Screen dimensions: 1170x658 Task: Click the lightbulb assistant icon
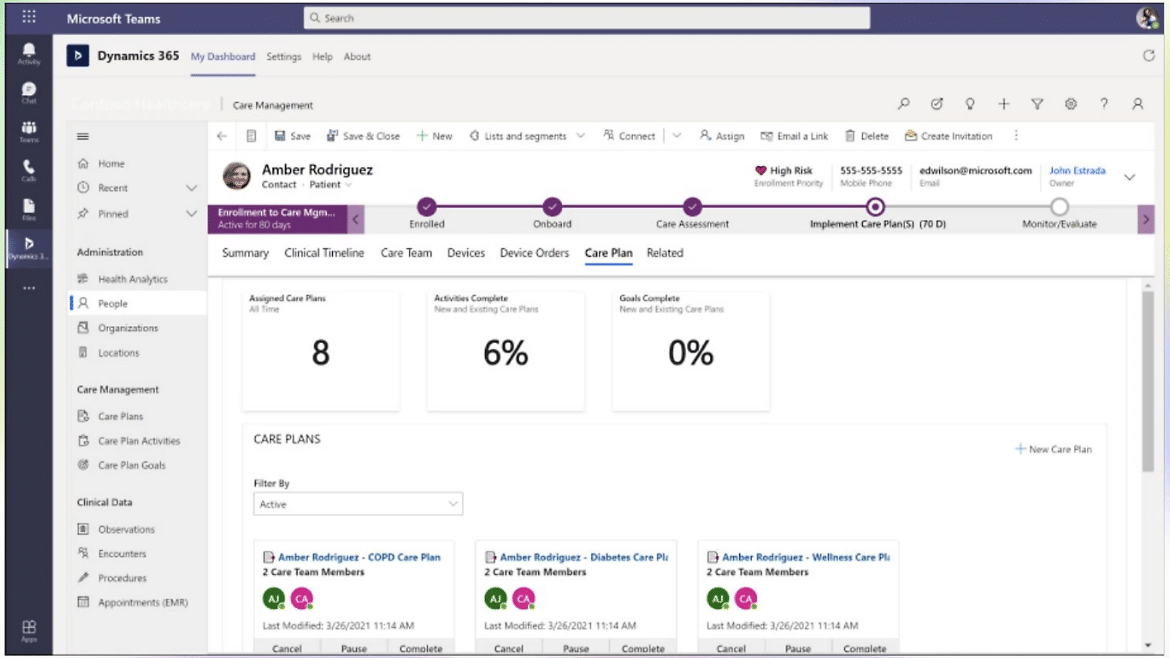pyautogui.click(x=970, y=104)
